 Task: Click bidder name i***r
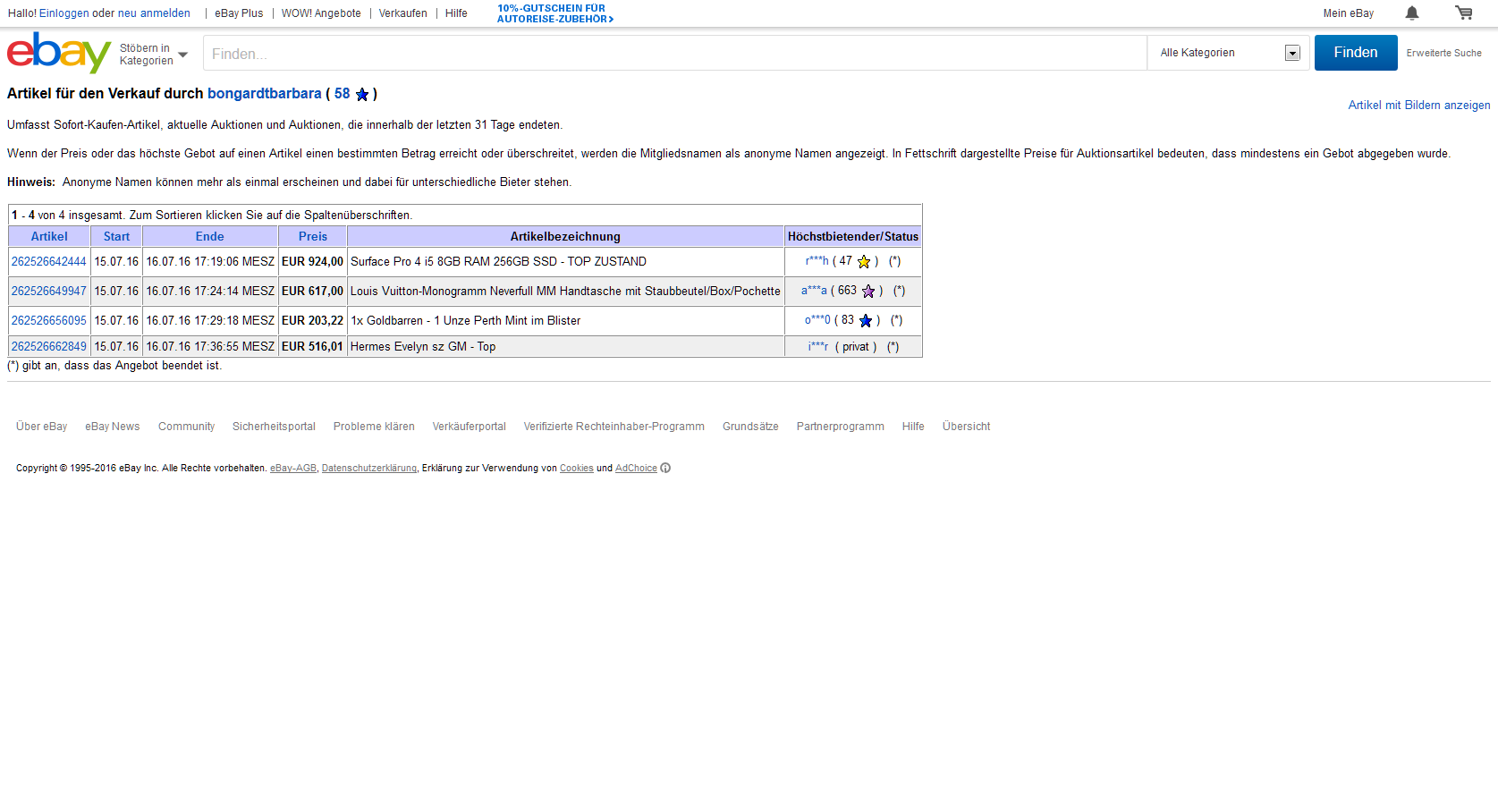[818, 347]
